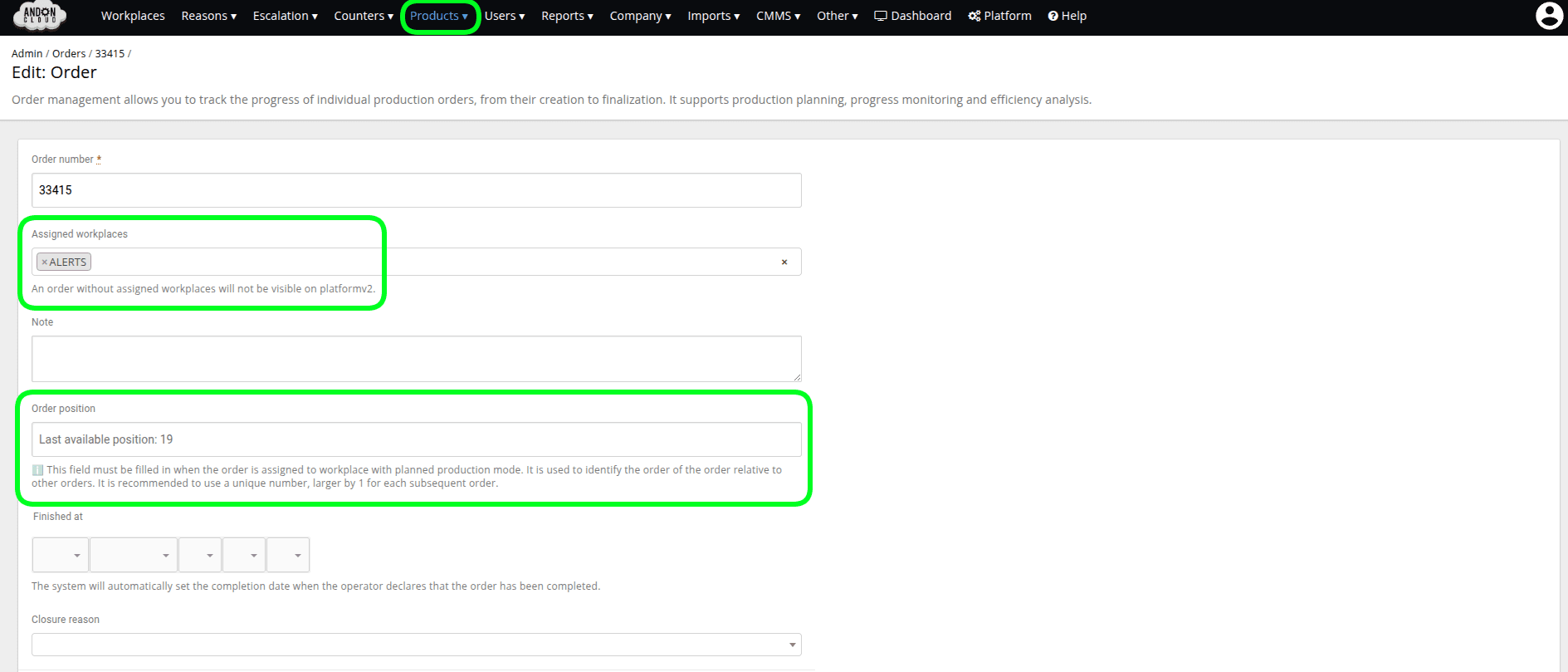Expand the Closure reason dropdown
Image resolution: width=1568 pixels, height=672 pixels.
[x=416, y=645]
